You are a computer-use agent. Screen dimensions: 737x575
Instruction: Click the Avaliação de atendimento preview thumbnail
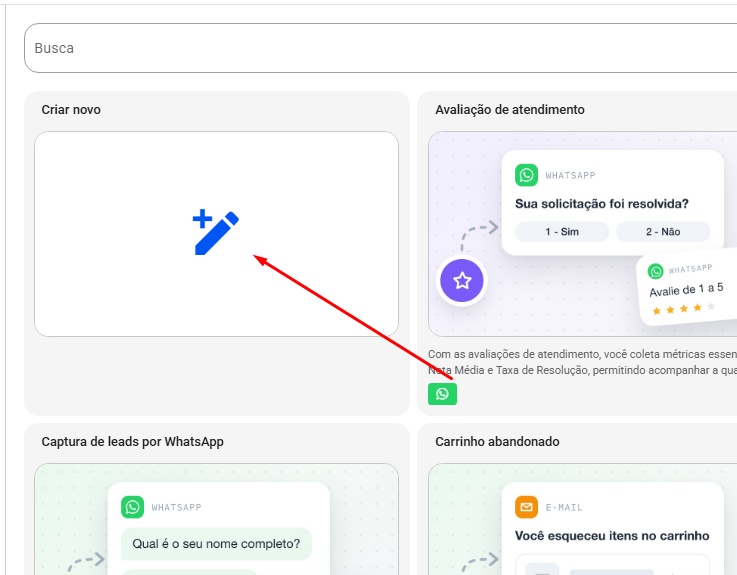pyautogui.click(x=583, y=234)
